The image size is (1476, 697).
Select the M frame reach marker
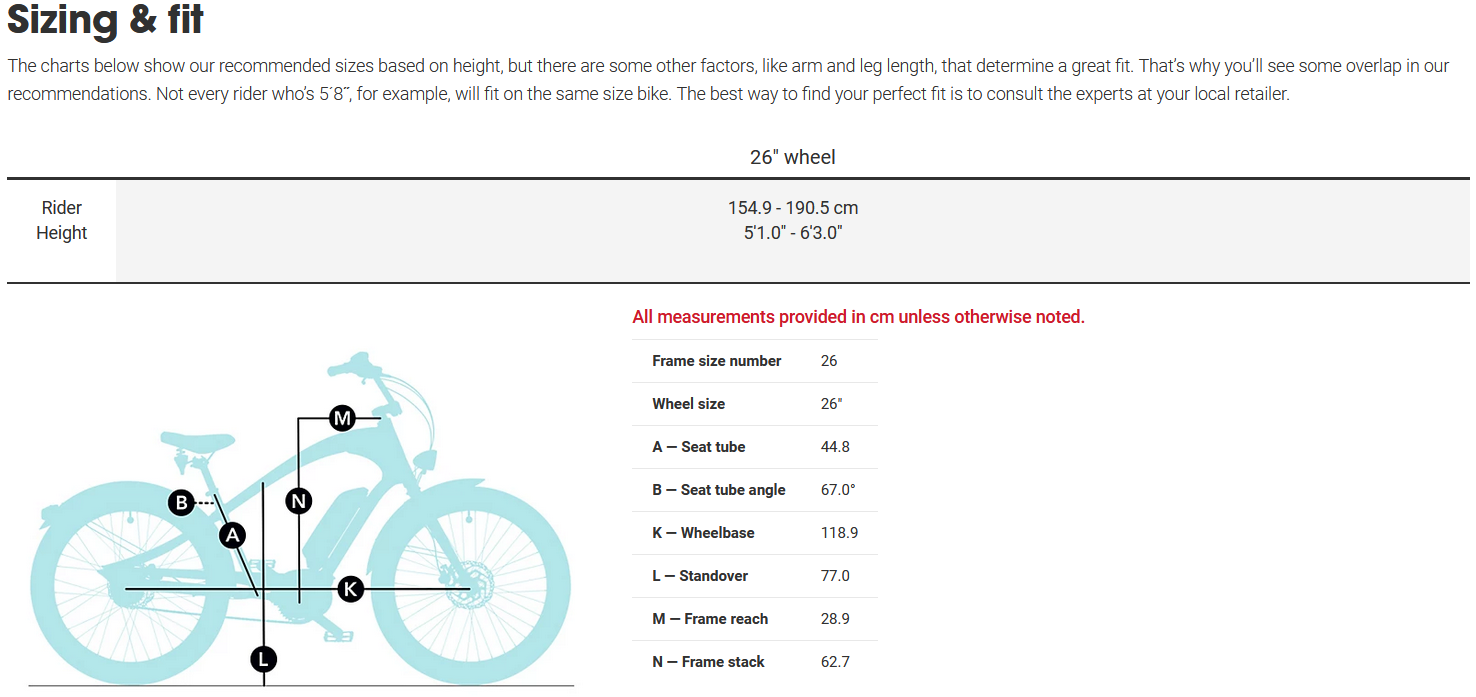point(342,418)
